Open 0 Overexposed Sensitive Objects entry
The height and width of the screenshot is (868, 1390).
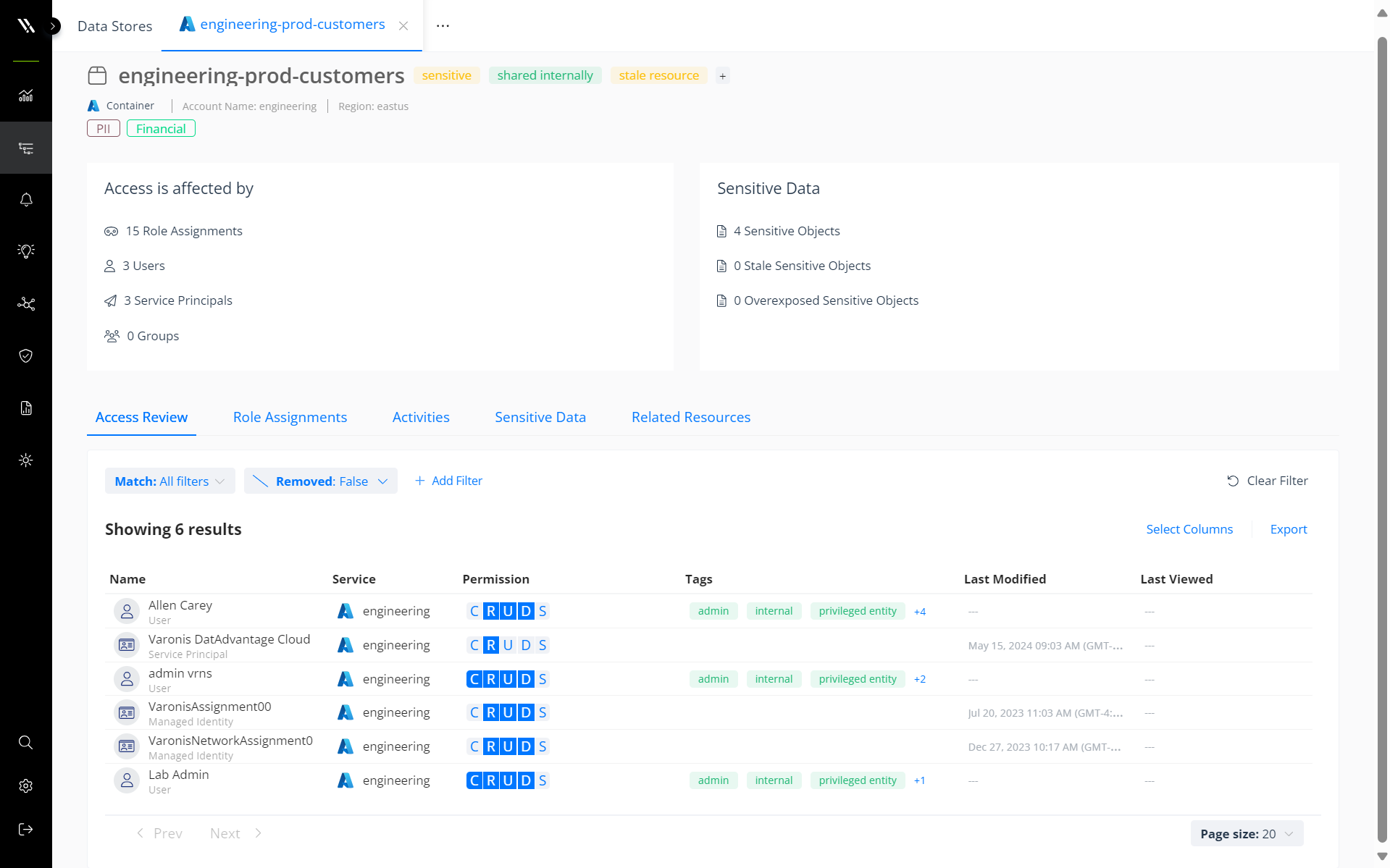click(x=818, y=300)
